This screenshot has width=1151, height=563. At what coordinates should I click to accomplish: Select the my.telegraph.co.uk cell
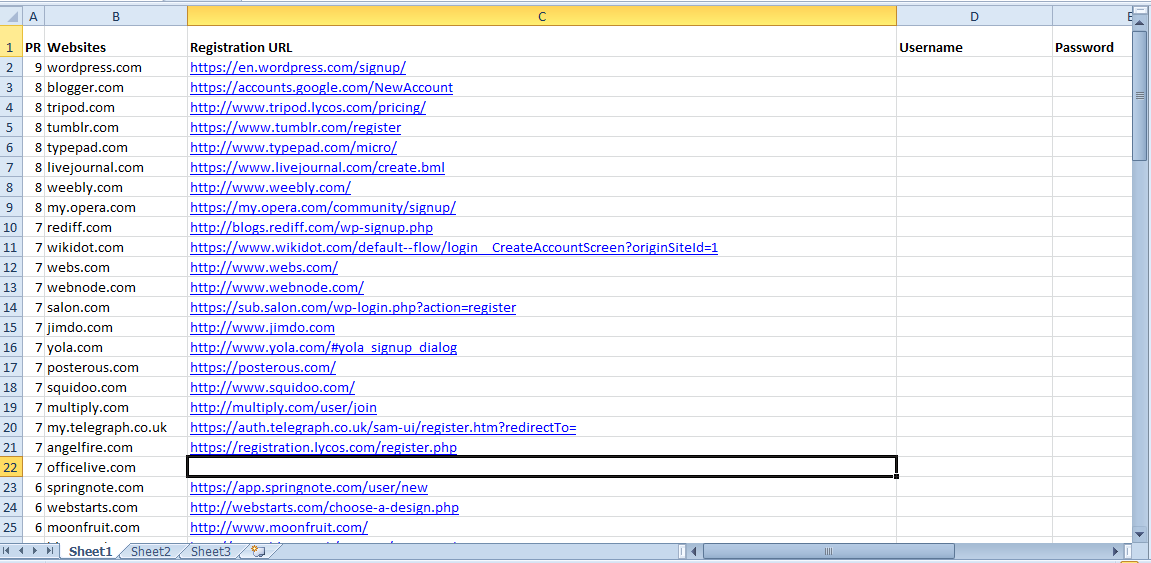point(116,427)
